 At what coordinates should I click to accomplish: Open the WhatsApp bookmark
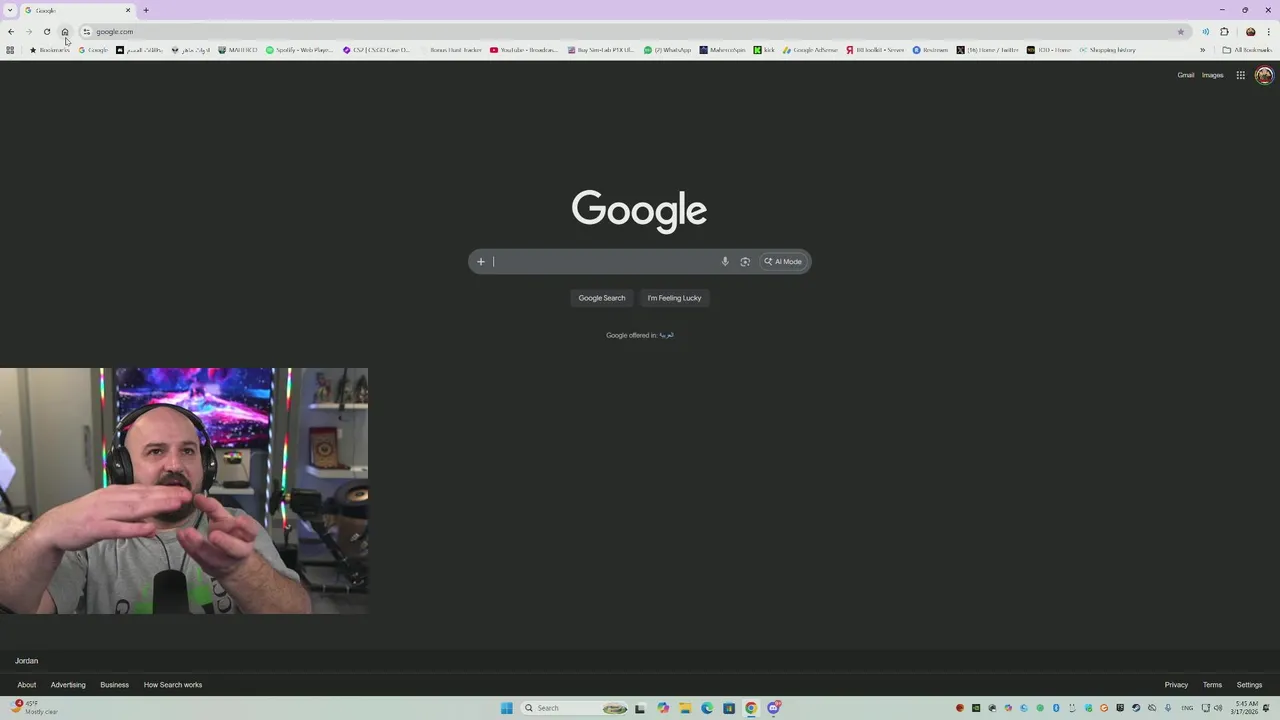tap(667, 50)
